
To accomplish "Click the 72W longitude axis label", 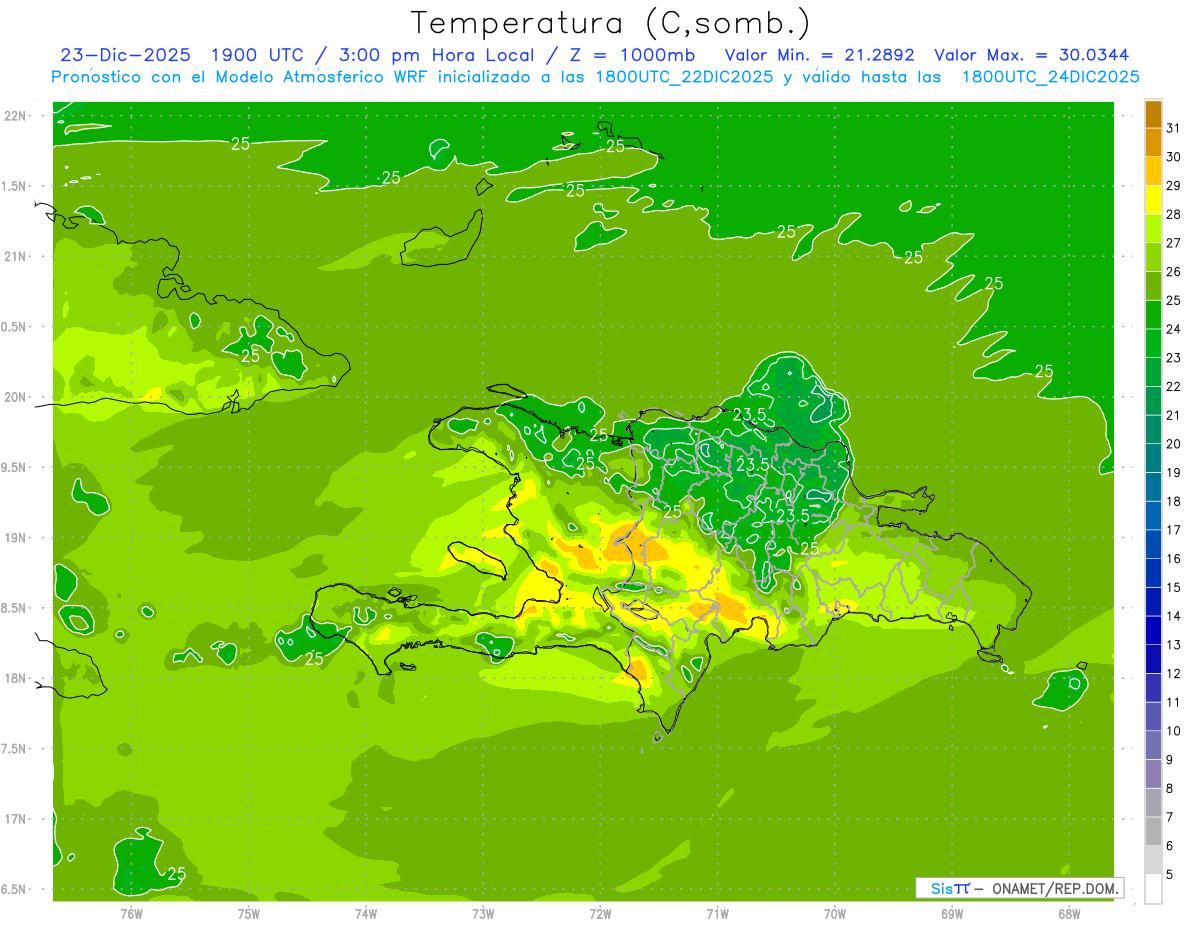I will click(x=600, y=912).
